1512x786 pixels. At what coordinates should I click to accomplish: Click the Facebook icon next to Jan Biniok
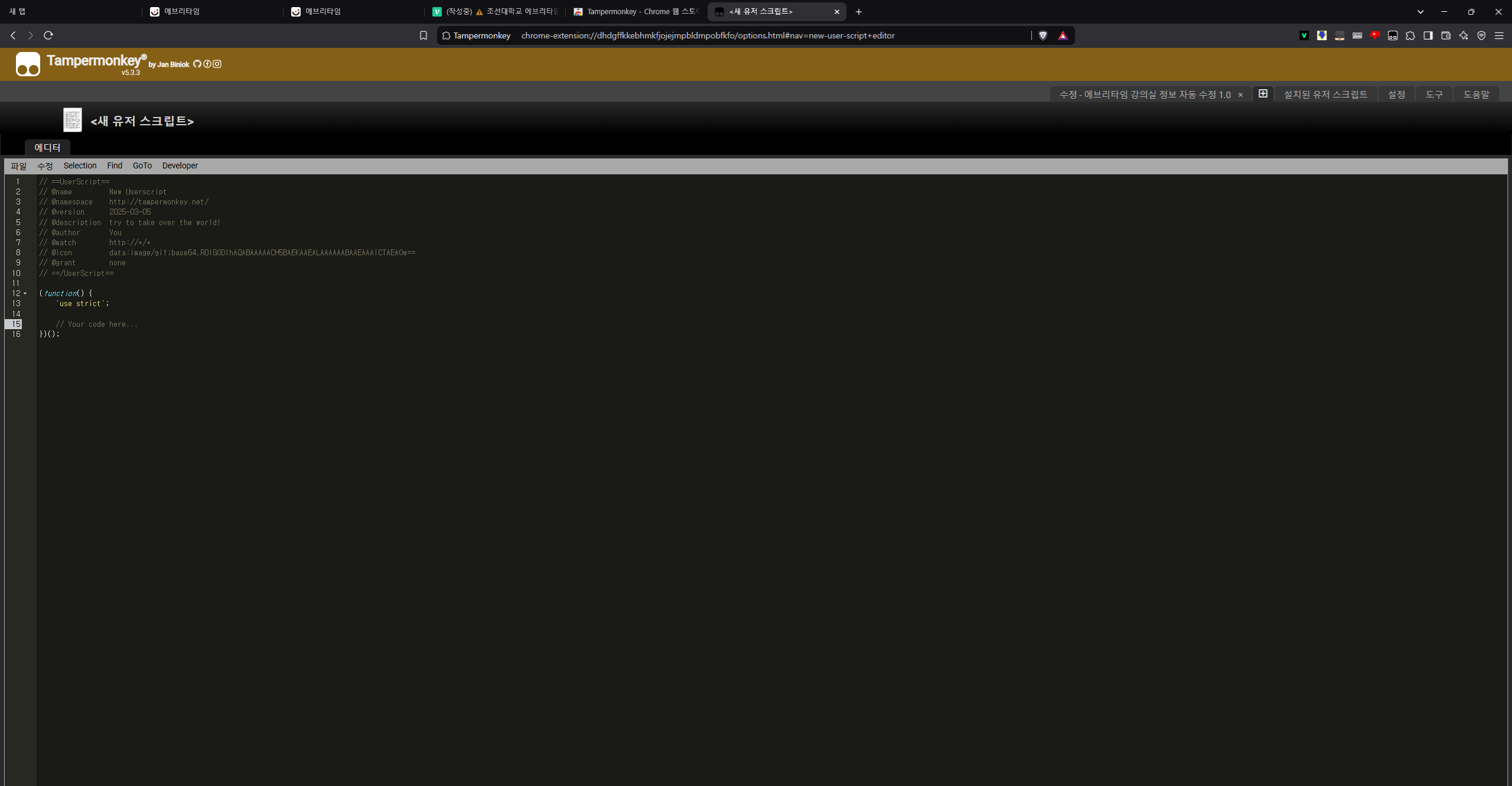coord(207,64)
